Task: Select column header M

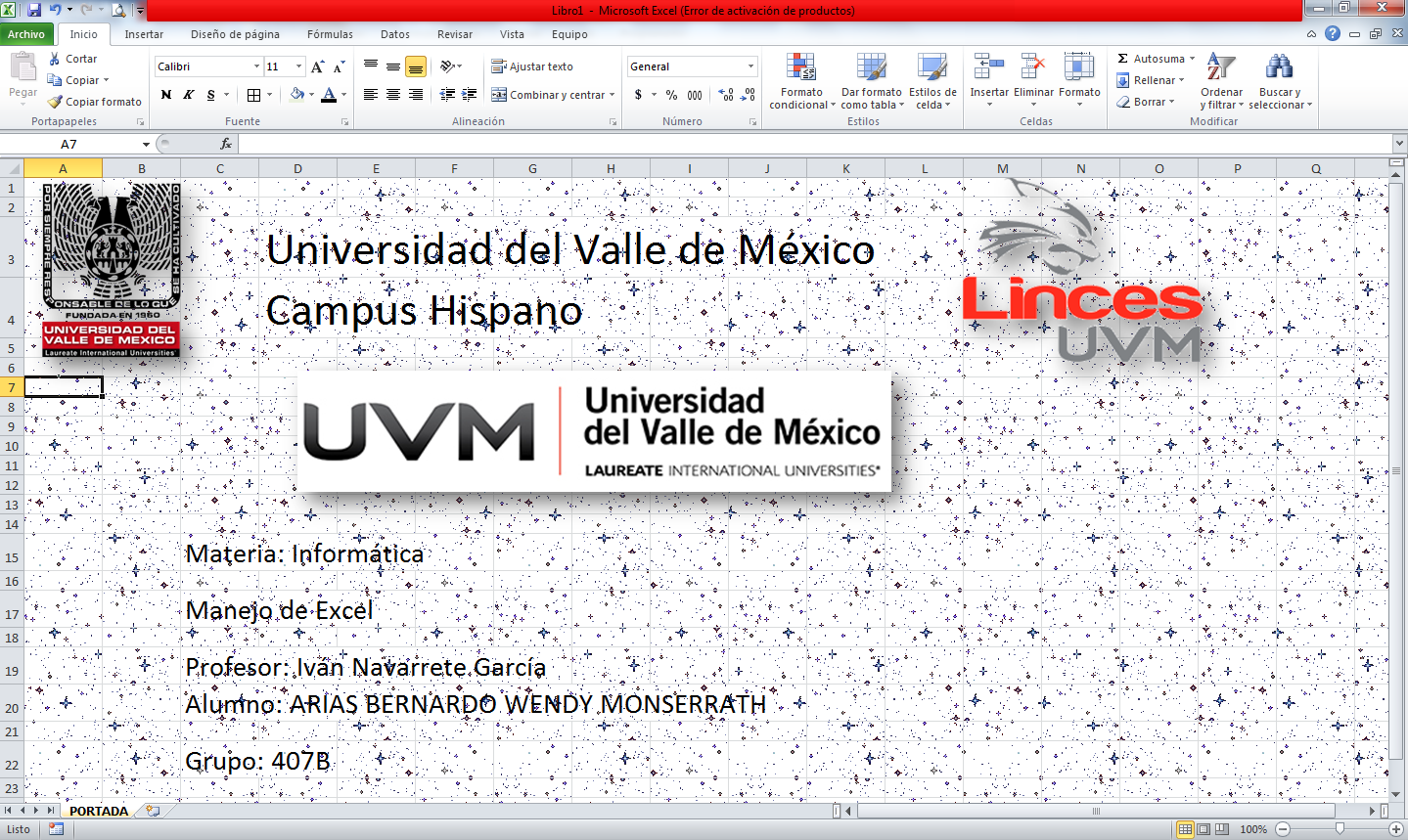Action: tap(1003, 168)
